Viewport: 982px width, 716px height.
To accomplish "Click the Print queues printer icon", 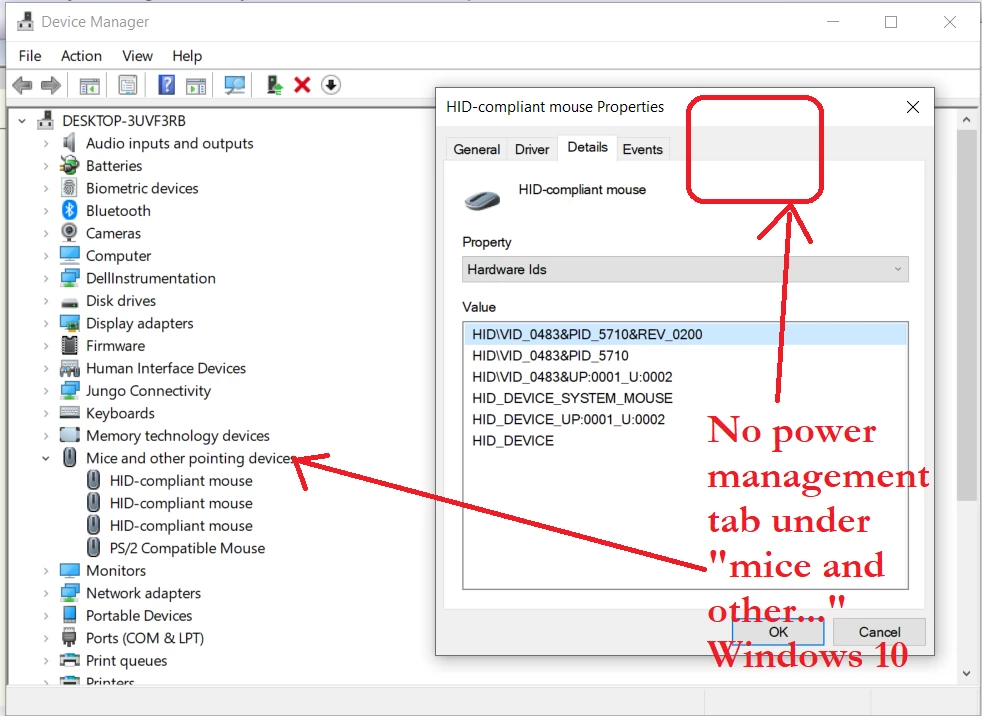I will pyautogui.click(x=70, y=660).
